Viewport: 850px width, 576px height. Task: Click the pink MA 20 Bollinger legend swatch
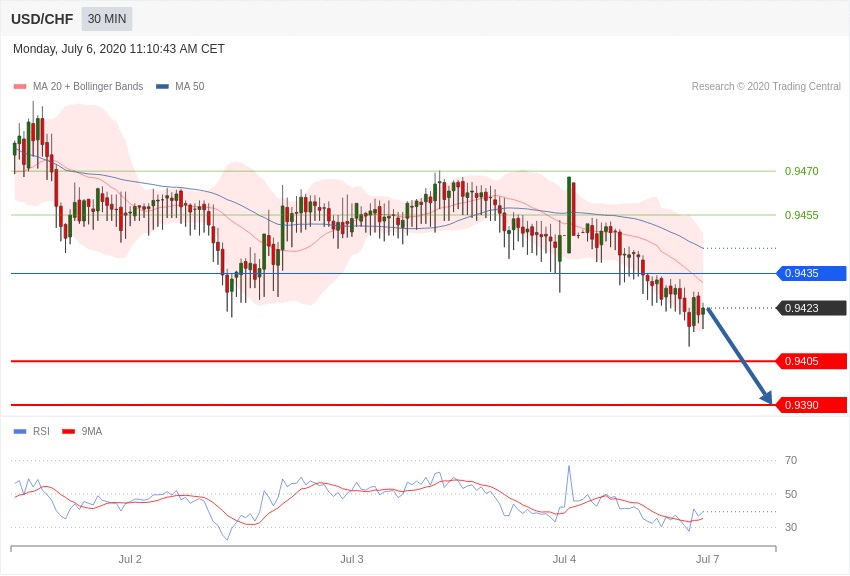pos(20,87)
